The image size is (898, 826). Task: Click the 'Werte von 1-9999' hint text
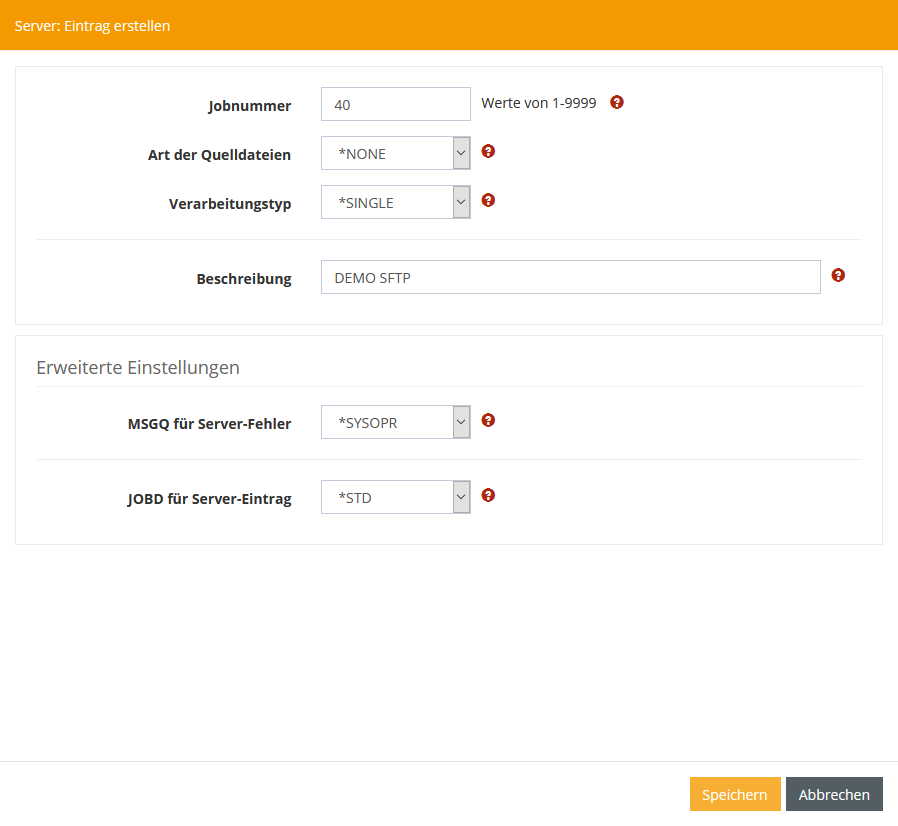[539, 103]
